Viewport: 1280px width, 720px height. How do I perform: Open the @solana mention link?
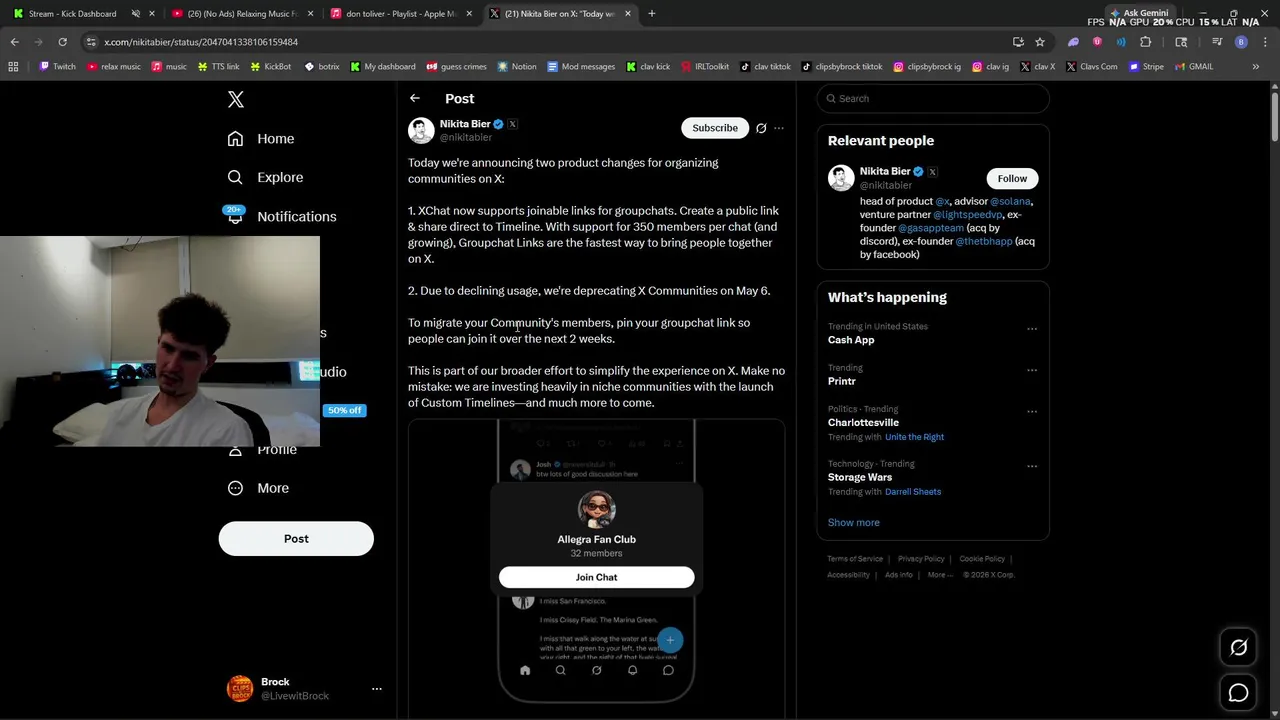(1010, 201)
